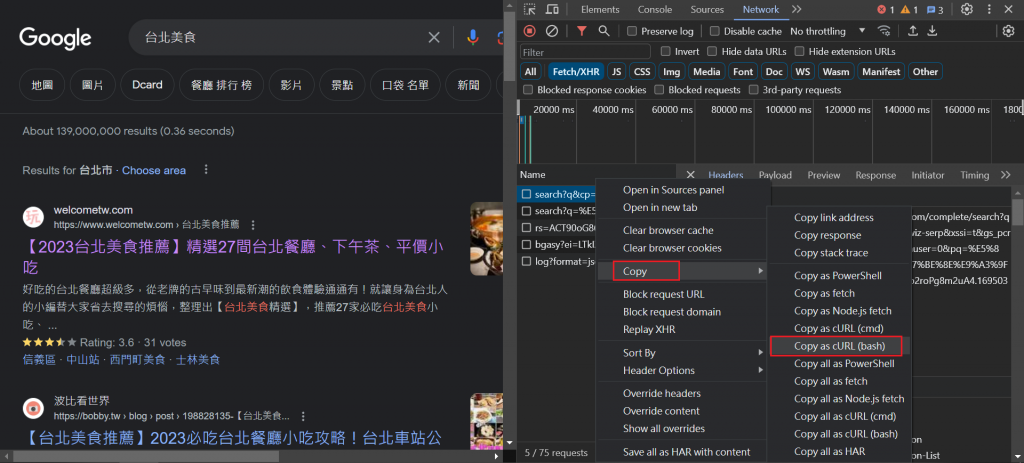Viewport: 1024px width, 463px height.
Task: Open the hot pot result thumbnail
Action: coord(487,238)
